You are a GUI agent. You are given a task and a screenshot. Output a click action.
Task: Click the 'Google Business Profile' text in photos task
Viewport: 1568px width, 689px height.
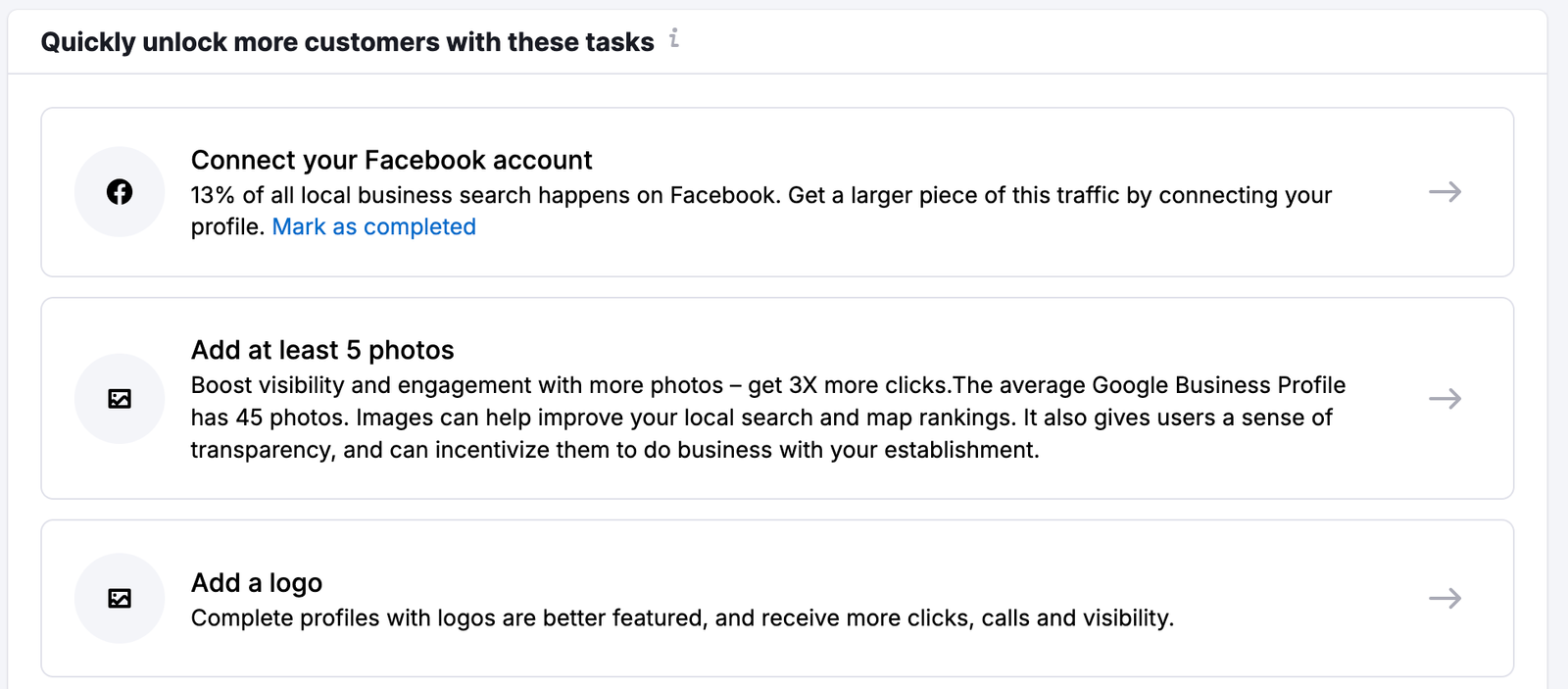pos(1218,385)
